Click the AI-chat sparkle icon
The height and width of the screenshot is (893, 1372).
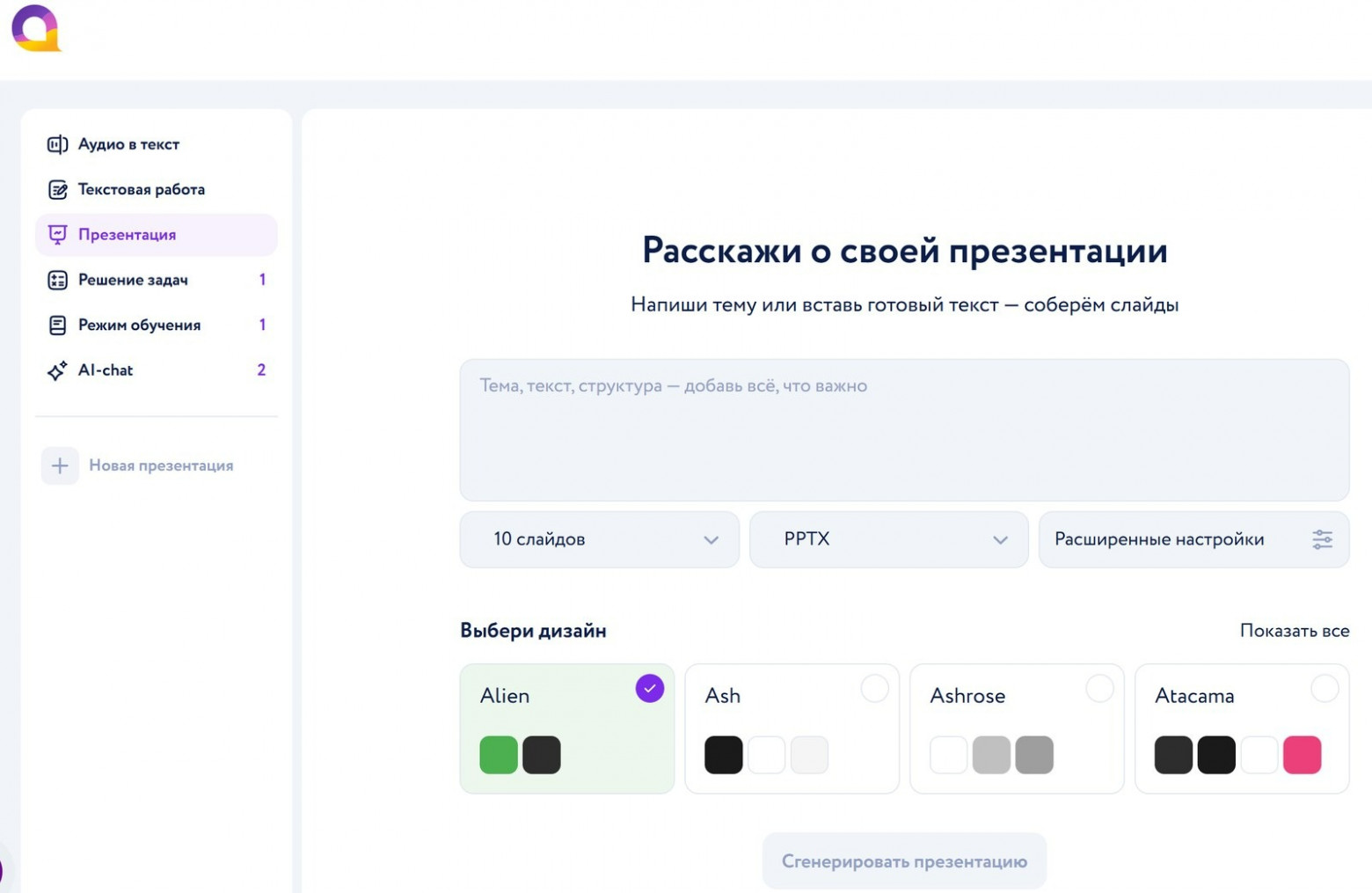coord(57,370)
